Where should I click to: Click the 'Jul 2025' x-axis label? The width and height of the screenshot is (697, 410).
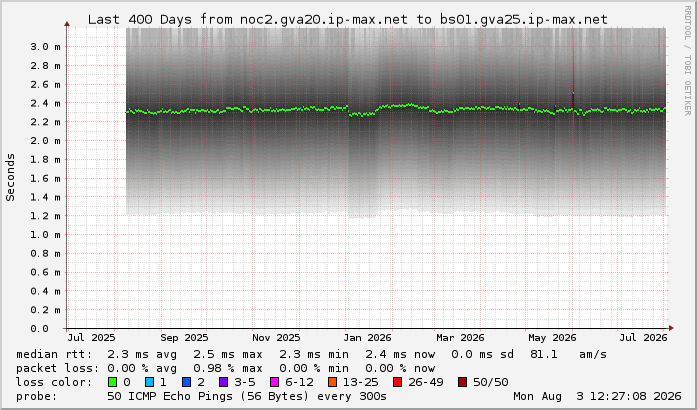coord(92,338)
